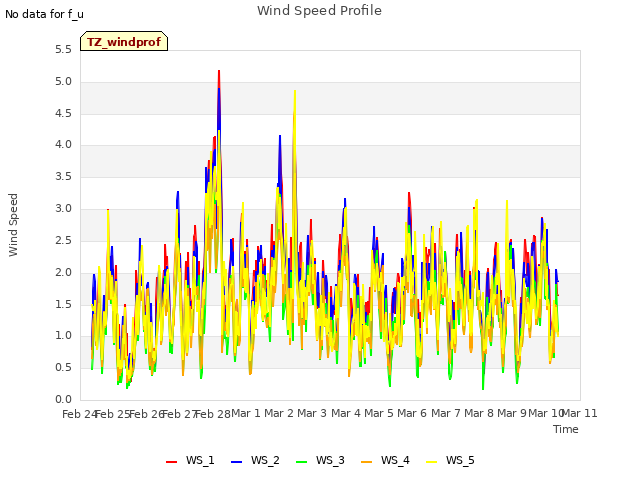640x480 pixels.
Task: Click the 4.5 y-axis tick label
Action: click(x=63, y=113)
